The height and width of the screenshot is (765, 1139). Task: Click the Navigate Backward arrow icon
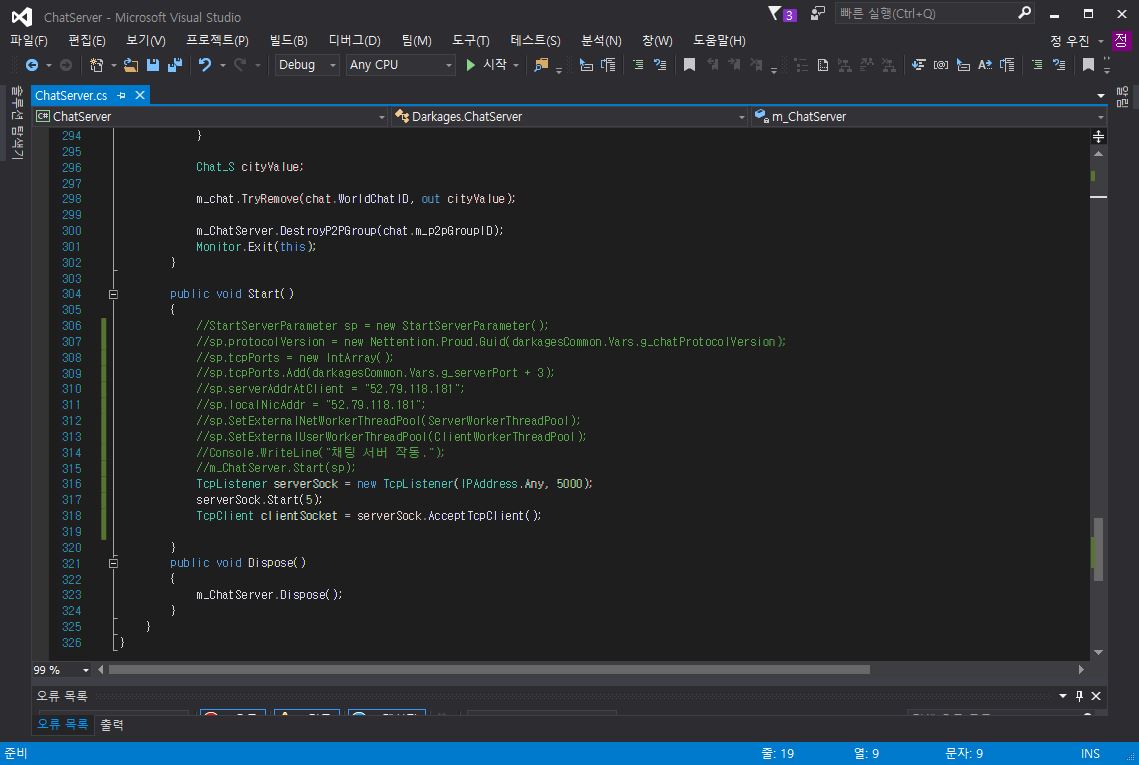click(32, 65)
